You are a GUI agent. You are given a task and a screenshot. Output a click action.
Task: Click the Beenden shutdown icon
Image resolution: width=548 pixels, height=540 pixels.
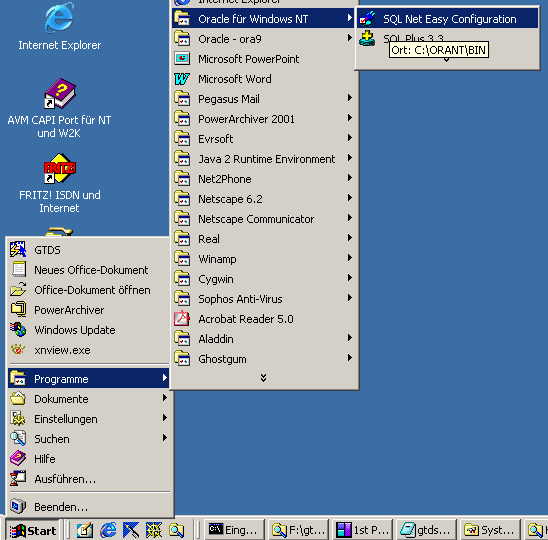point(18,506)
